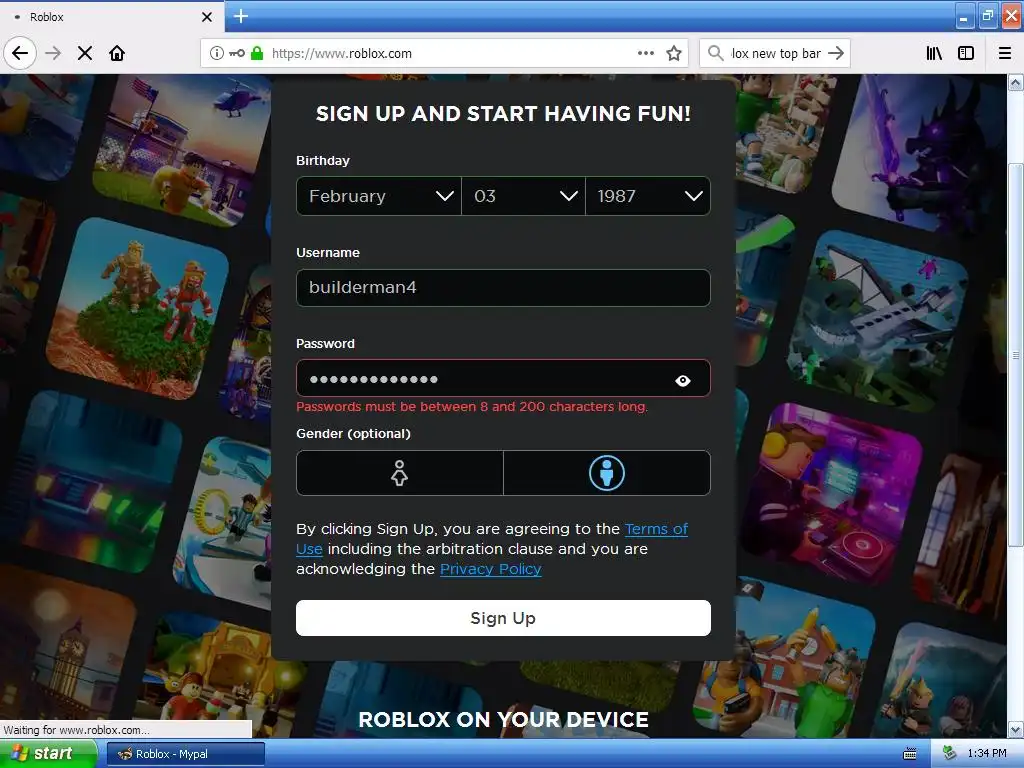Screen dimensions: 1024x768
Task: Open the birthday year dropdown showing 1987
Action: click(x=648, y=196)
